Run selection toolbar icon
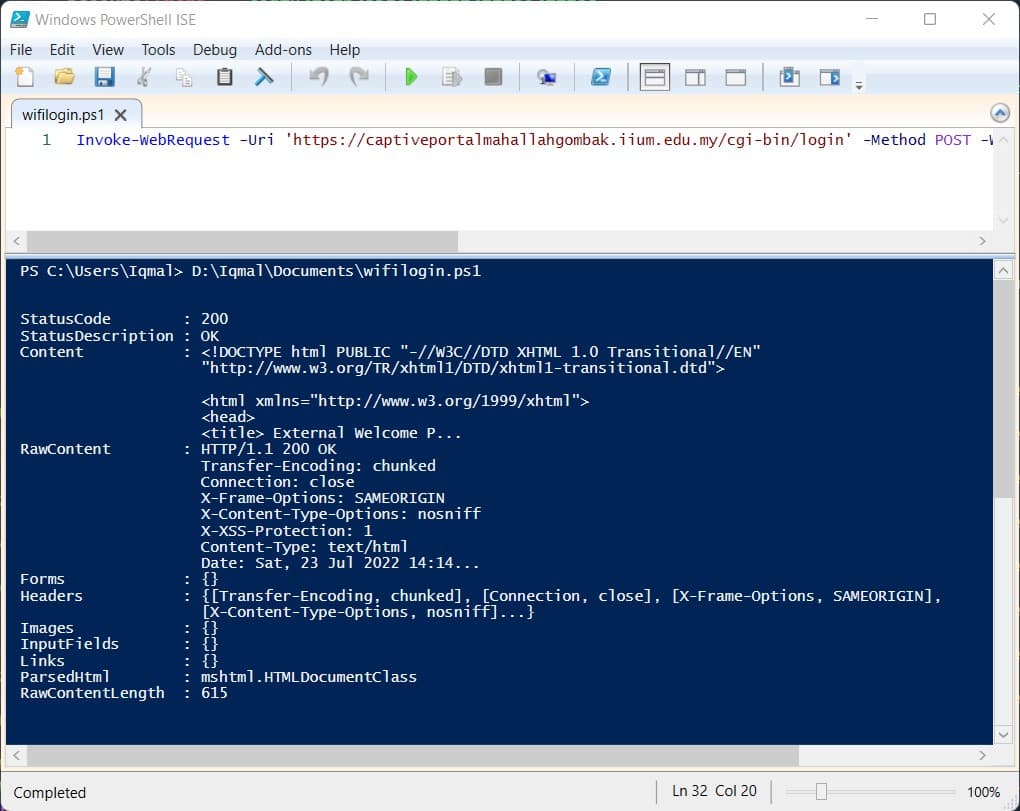 (x=451, y=77)
